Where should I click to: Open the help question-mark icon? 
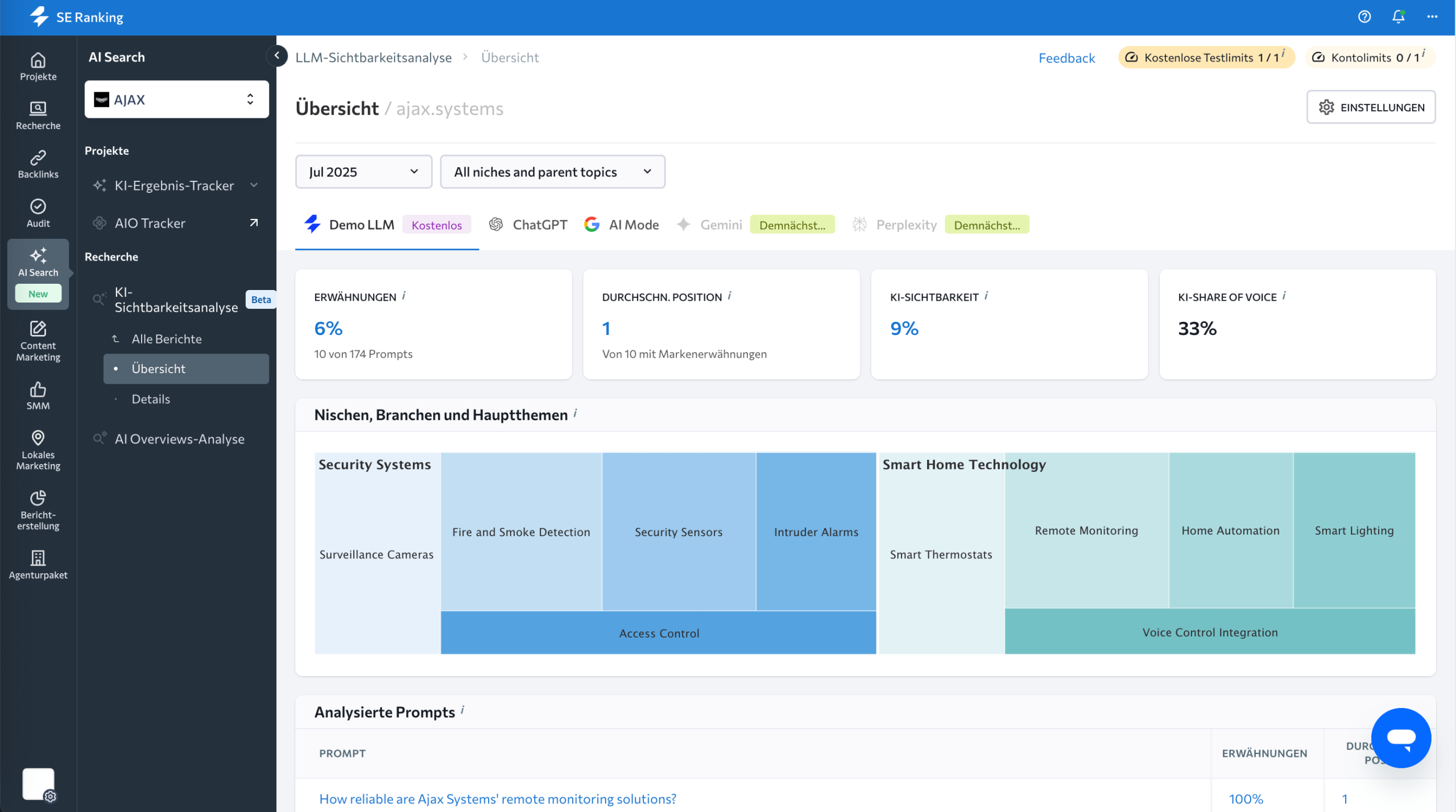coord(1364,17)
